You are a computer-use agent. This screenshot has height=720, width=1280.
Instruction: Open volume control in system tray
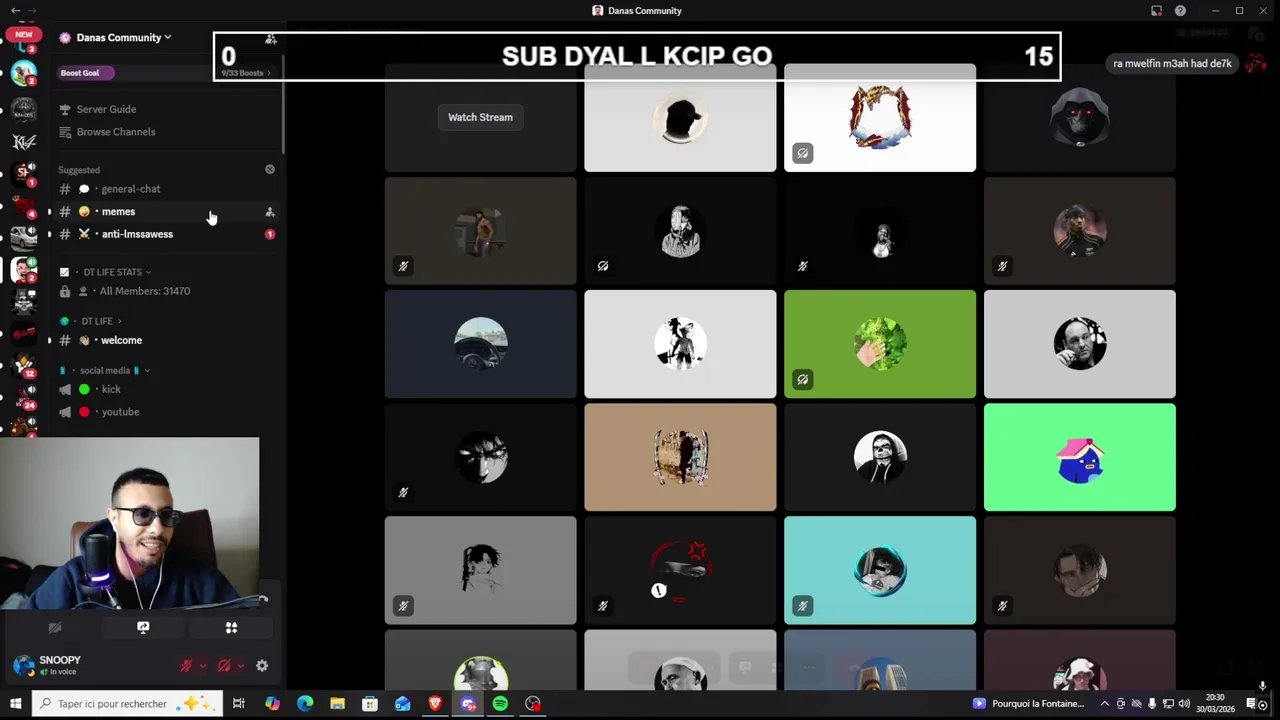pyautogui.click(x=1184, y=704)
